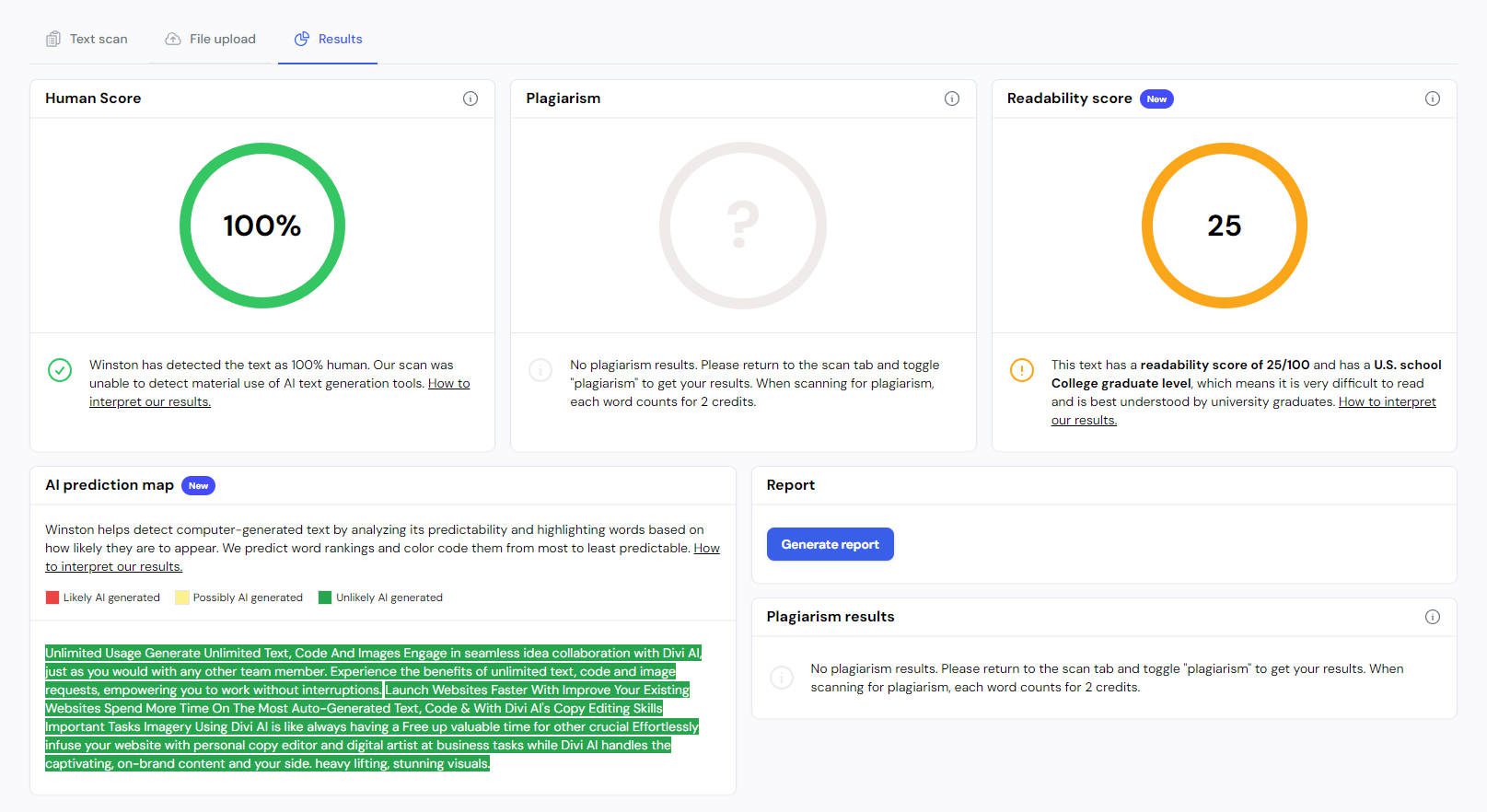The height and width of the screenshot is (812, 1487).
Task: Click the 'AI prediction map' heading
Action: click(x=110, y=485)
